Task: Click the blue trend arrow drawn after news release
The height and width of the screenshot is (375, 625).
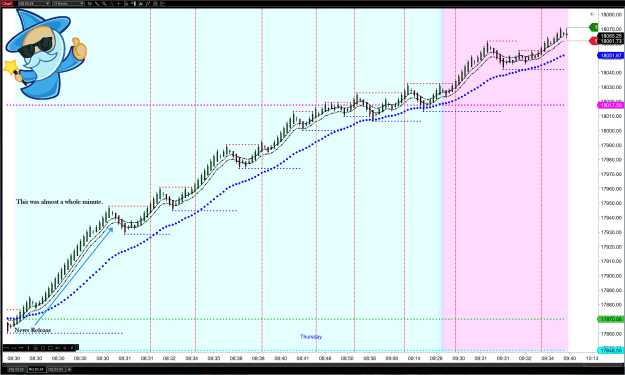Action: (74, 276)
